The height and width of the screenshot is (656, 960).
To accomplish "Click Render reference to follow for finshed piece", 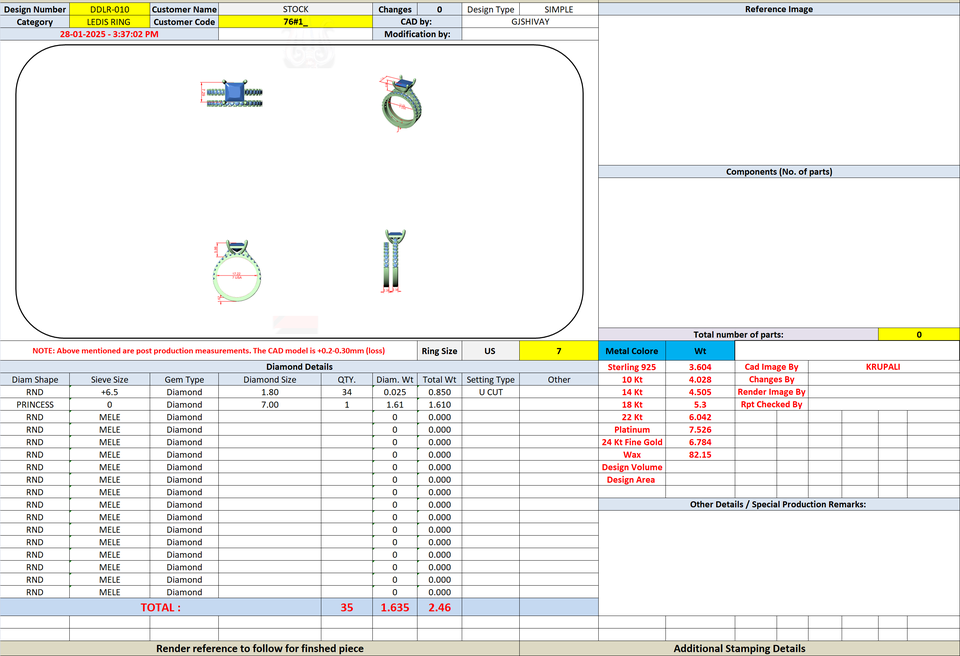I will click(x=260, y=649).
